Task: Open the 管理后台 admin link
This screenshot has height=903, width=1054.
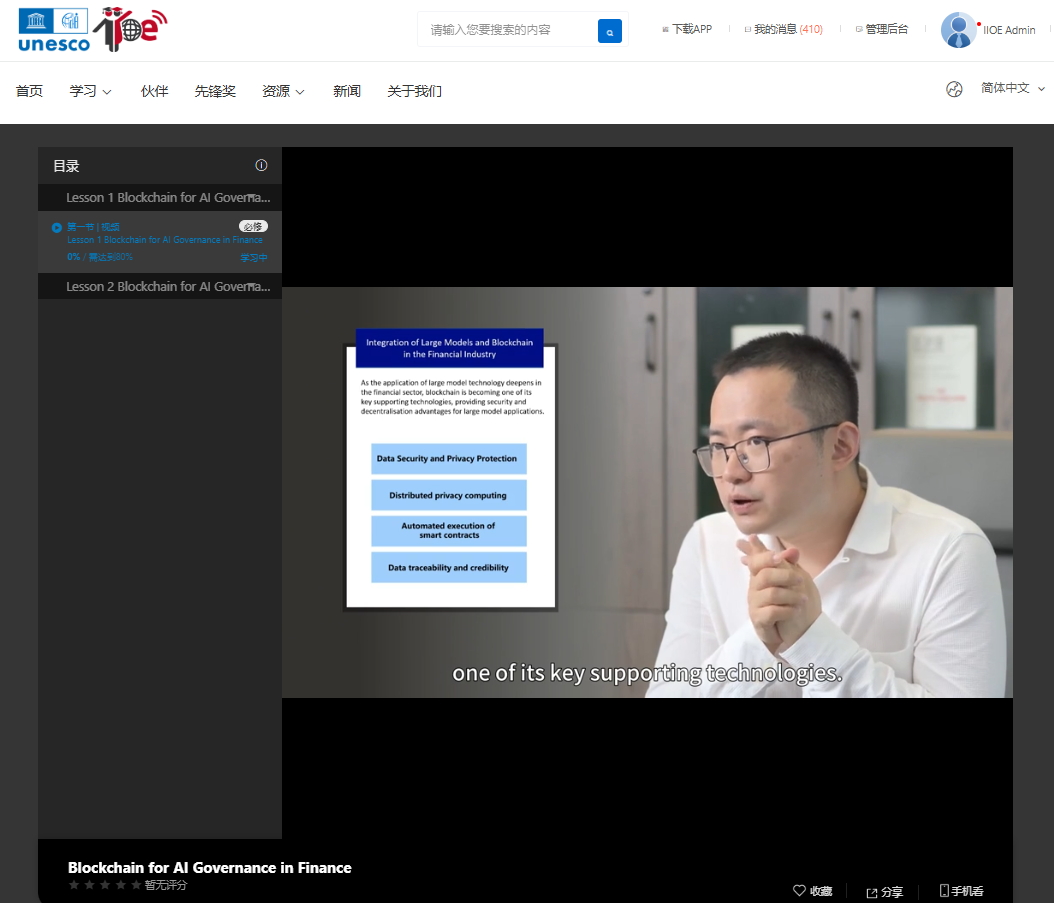Action: coord(886,30)
